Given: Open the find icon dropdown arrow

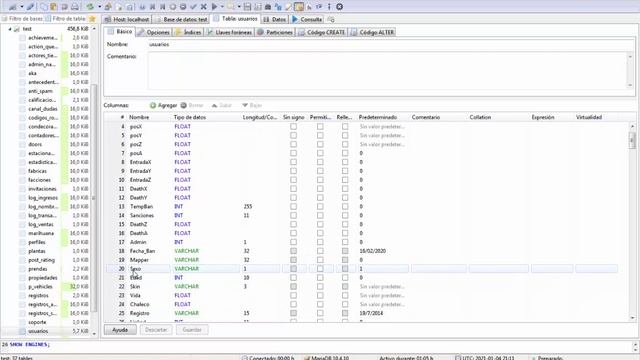Looking at the screenshot, I should [x=239, y=7].
